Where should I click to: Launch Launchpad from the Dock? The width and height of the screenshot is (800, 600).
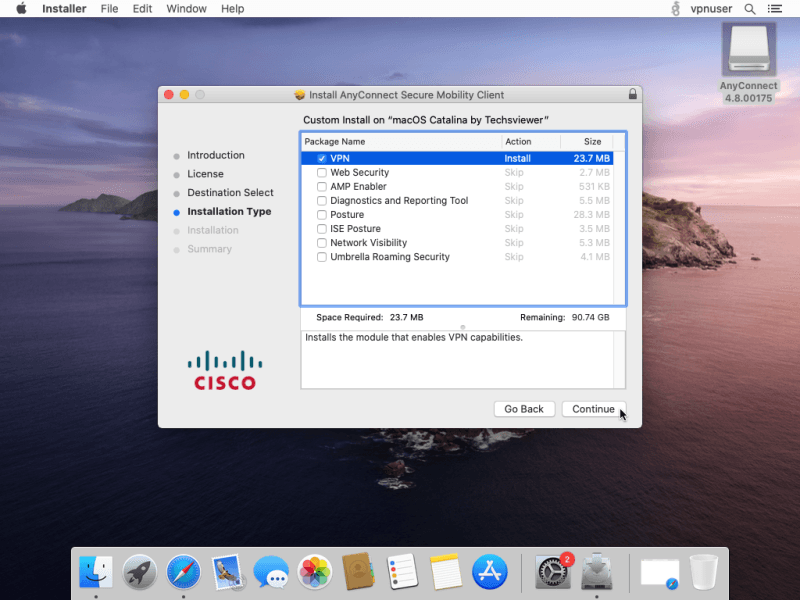[x=139, y=571]
